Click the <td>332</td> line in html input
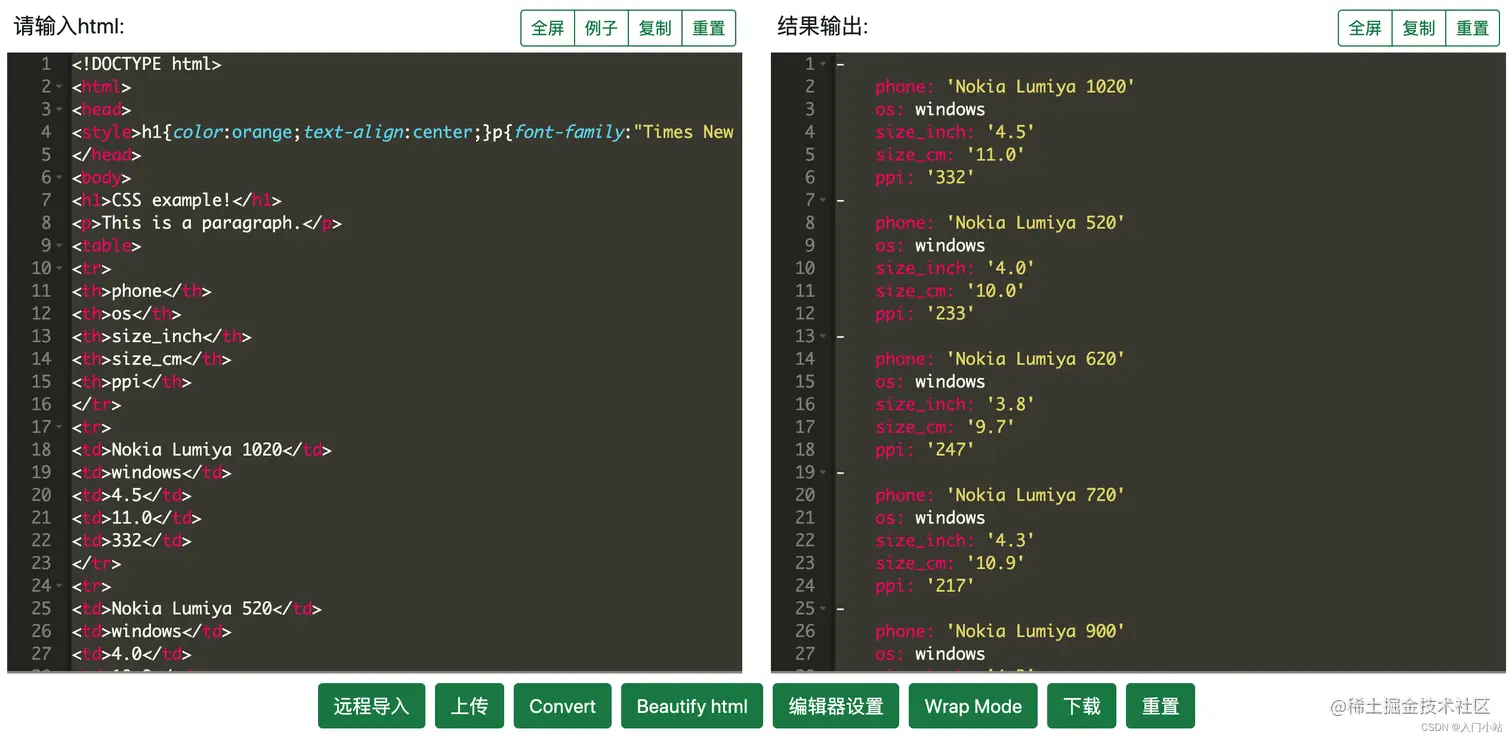1512x738 pixels. (x=131, y=541)
